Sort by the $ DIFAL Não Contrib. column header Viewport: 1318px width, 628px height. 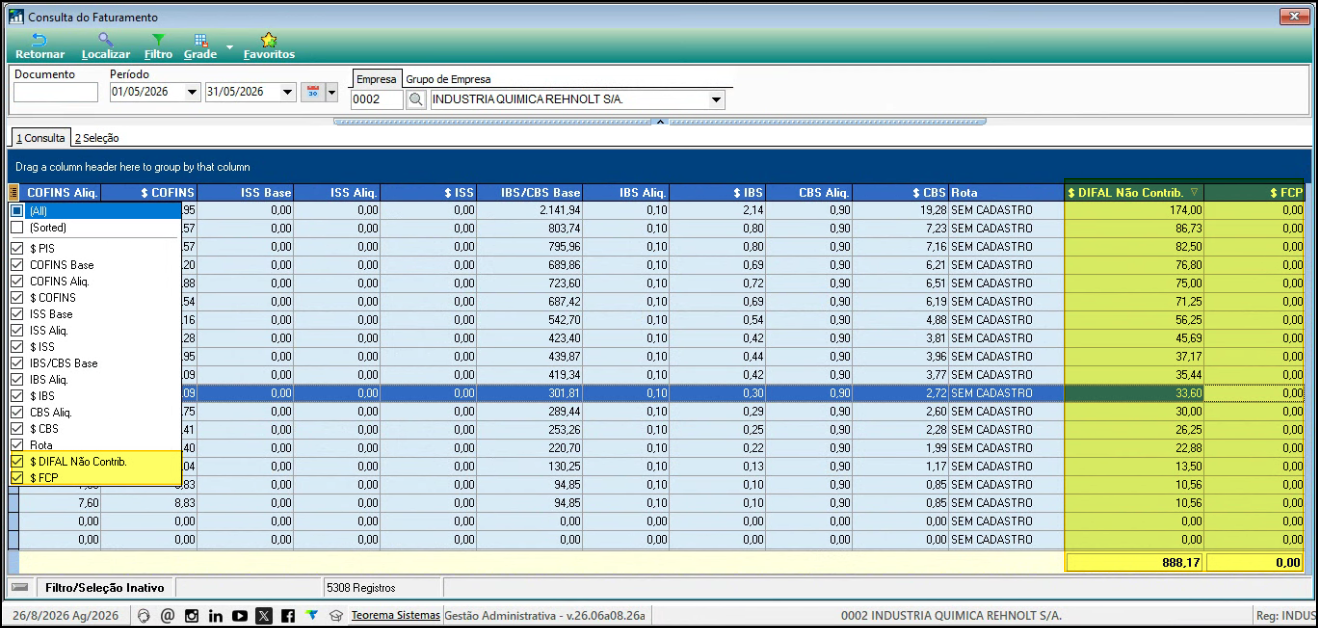click(x=1134, y=192)
